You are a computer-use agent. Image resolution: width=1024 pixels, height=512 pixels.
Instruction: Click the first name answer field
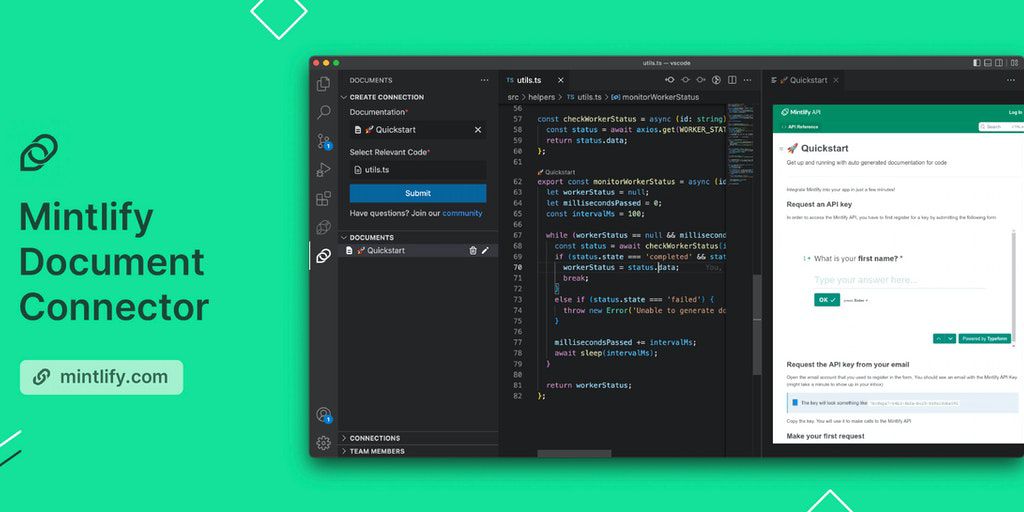880,280
